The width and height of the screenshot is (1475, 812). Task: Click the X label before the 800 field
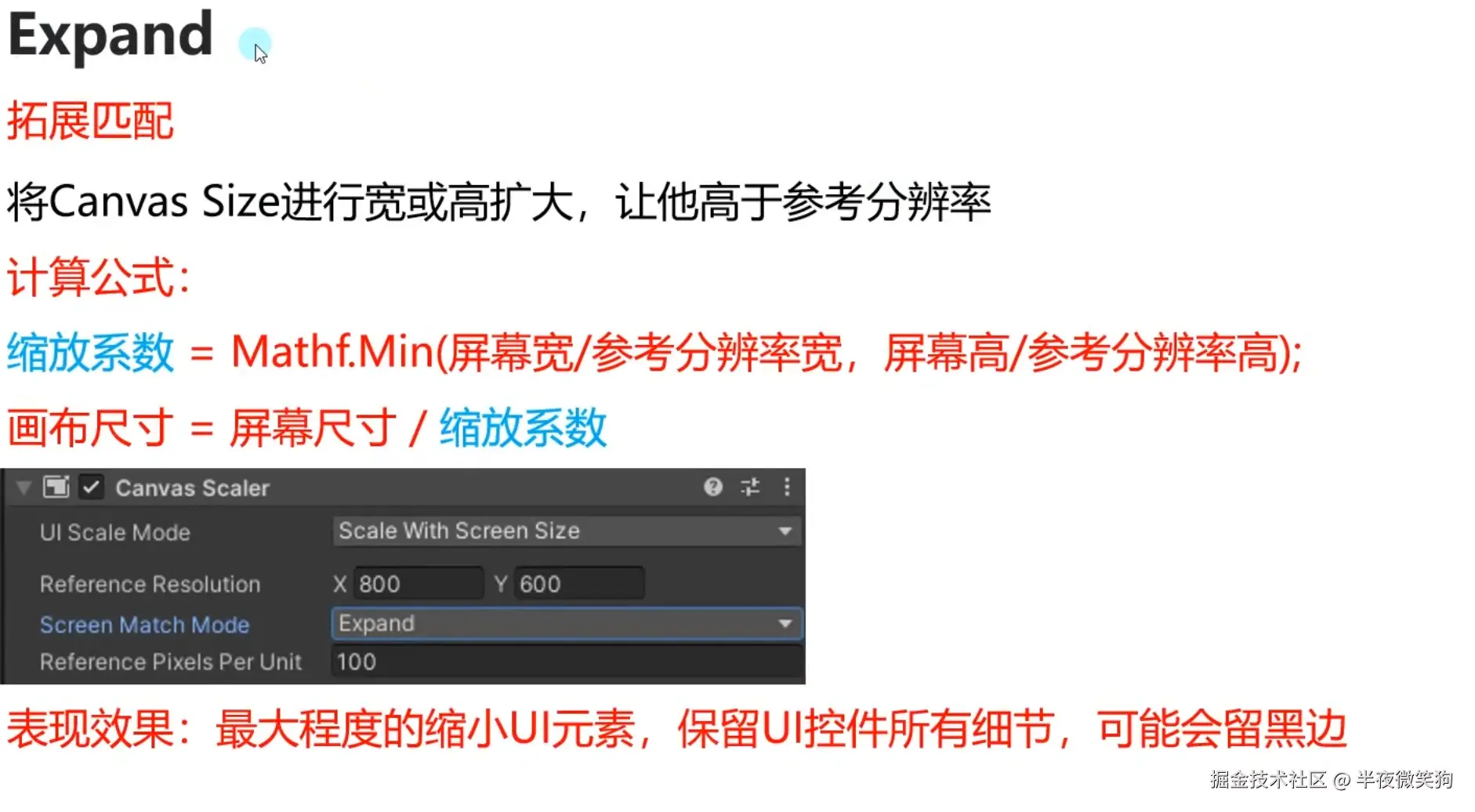point(339,585)
